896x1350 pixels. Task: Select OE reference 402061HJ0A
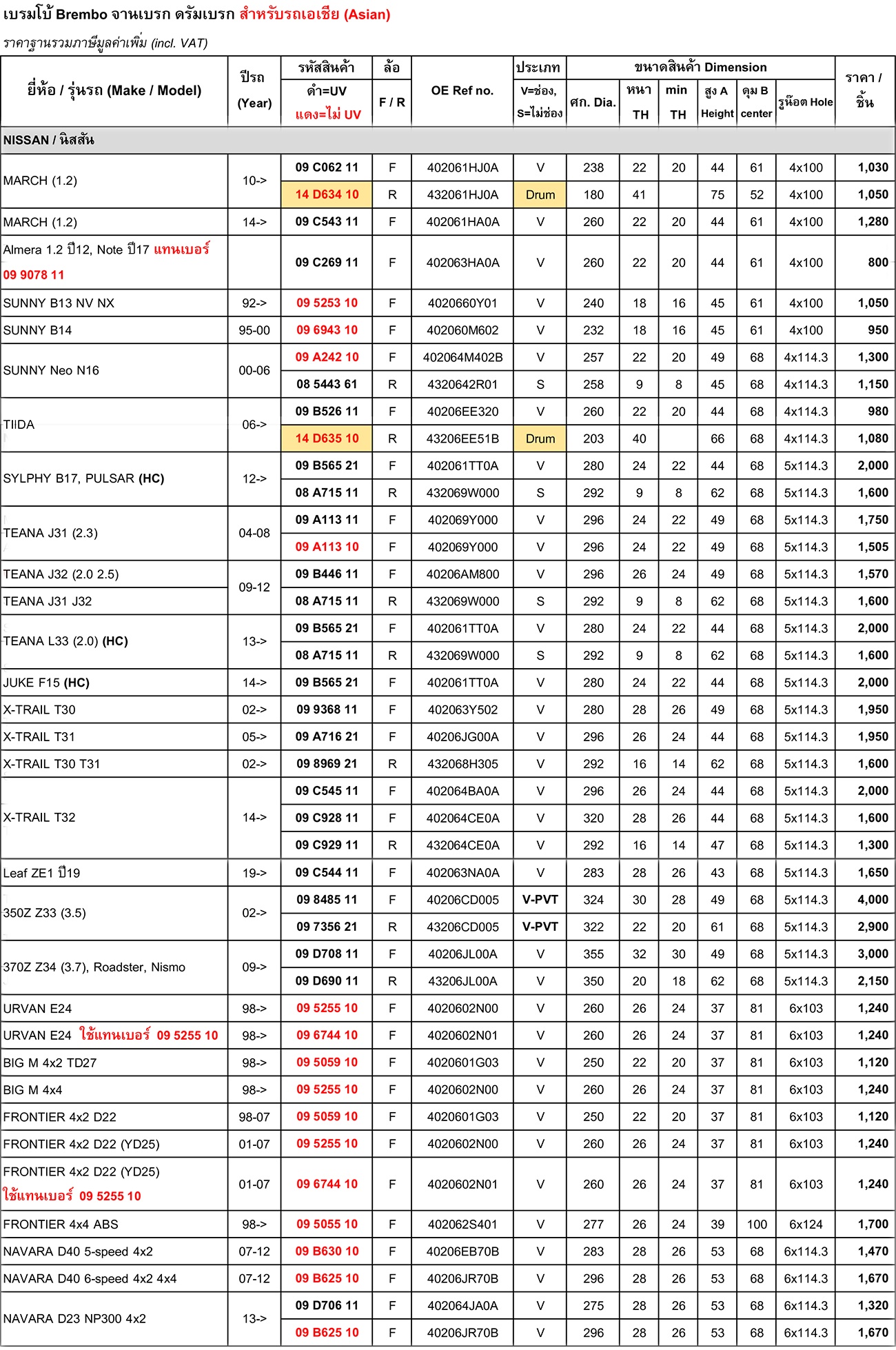pyautogui.click(x=462, y=168)
